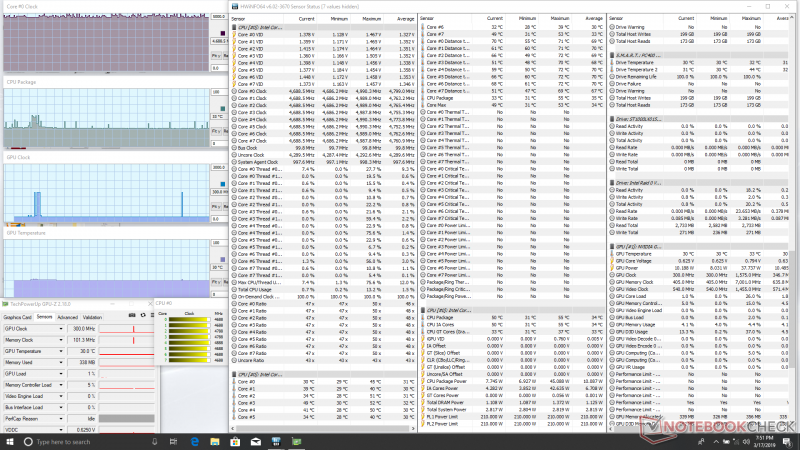The width and height of the screenshot is (800, 450).
Task: Click the network tray icon
Action: (736, 442)
